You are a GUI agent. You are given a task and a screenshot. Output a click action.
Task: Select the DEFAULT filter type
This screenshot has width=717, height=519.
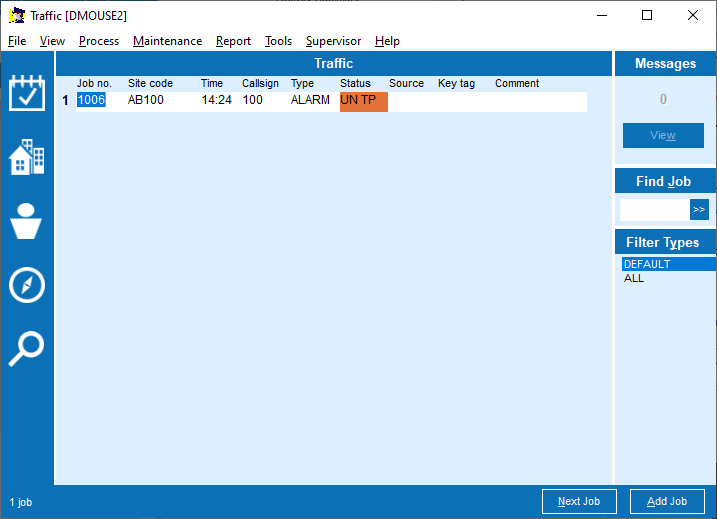pos(668,264)
